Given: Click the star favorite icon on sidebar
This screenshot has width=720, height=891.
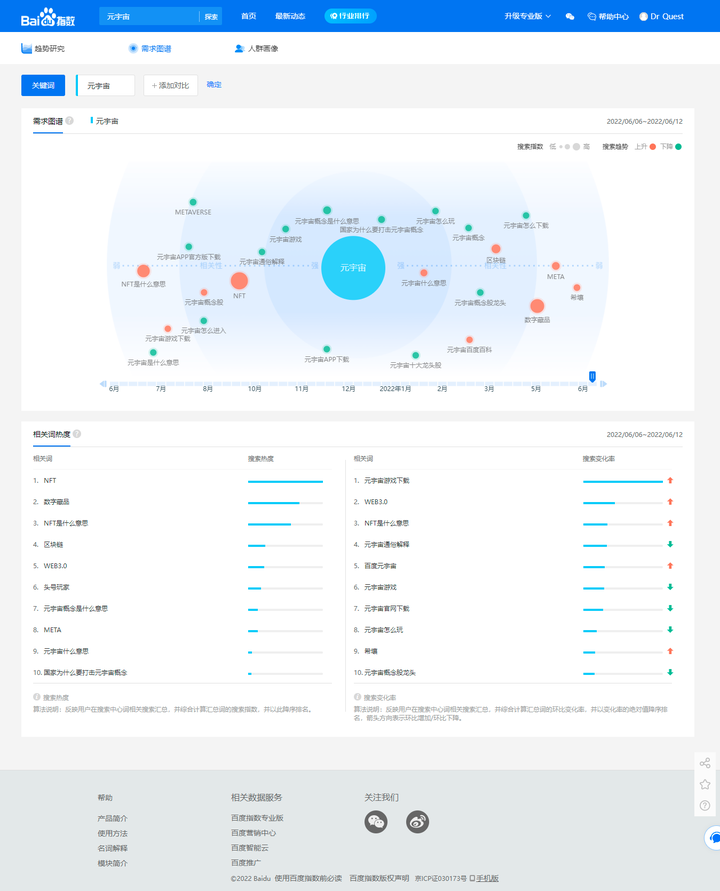Looking at the screenshot, I should point(705,785).
